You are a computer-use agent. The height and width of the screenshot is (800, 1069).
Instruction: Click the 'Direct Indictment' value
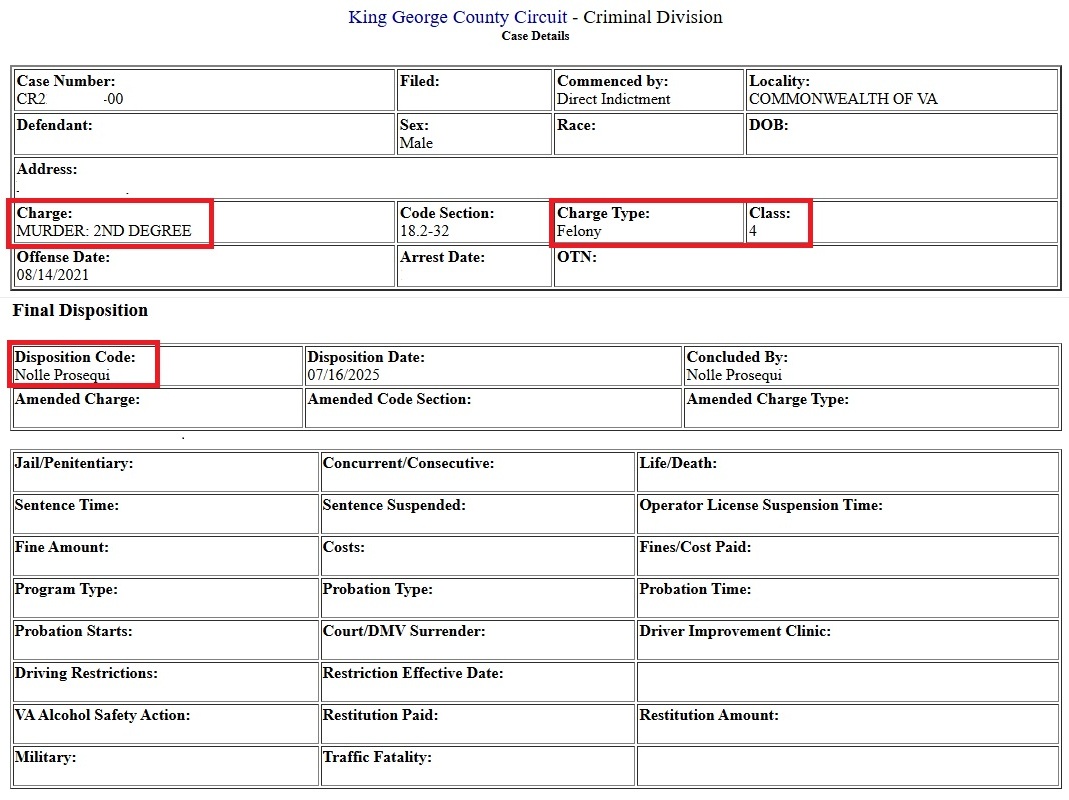coord(614,100)
